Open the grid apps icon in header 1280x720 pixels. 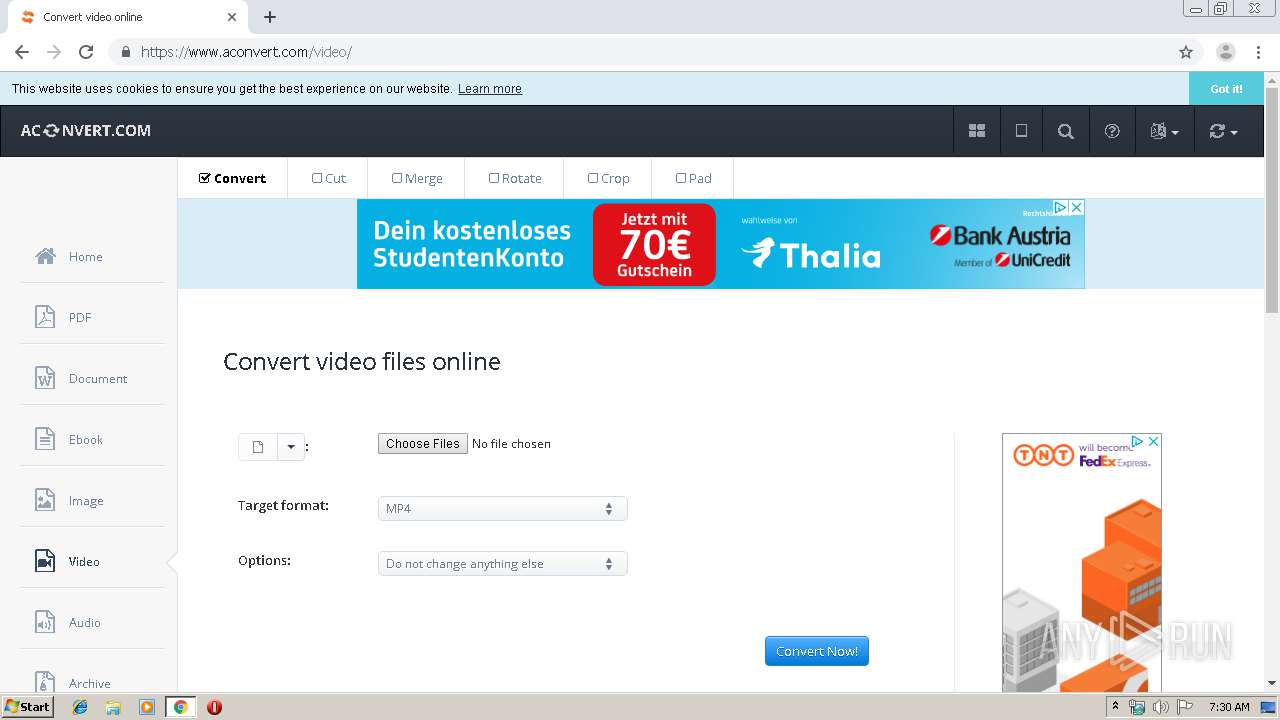(977, 131)
